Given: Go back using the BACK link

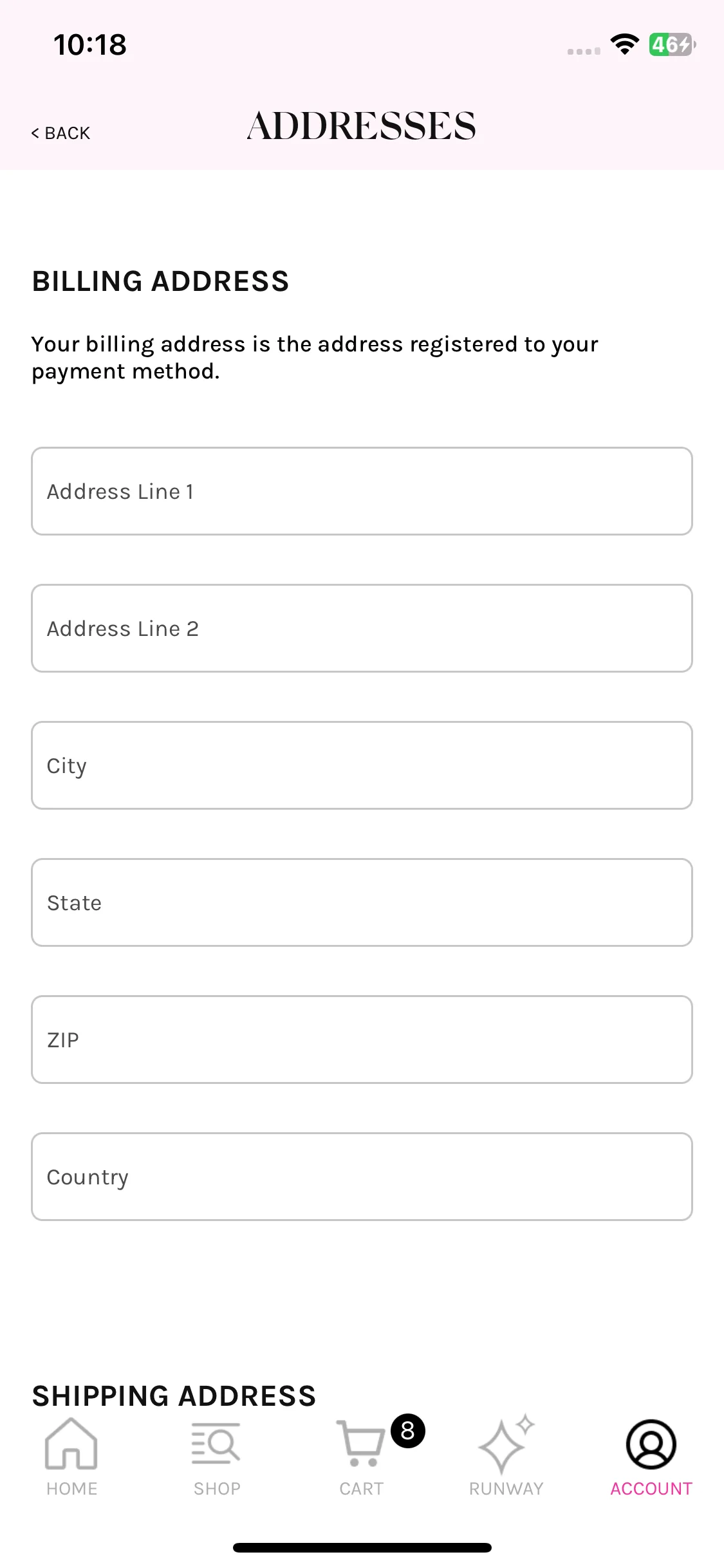Looking at the screenshot, I should point(60,133).
